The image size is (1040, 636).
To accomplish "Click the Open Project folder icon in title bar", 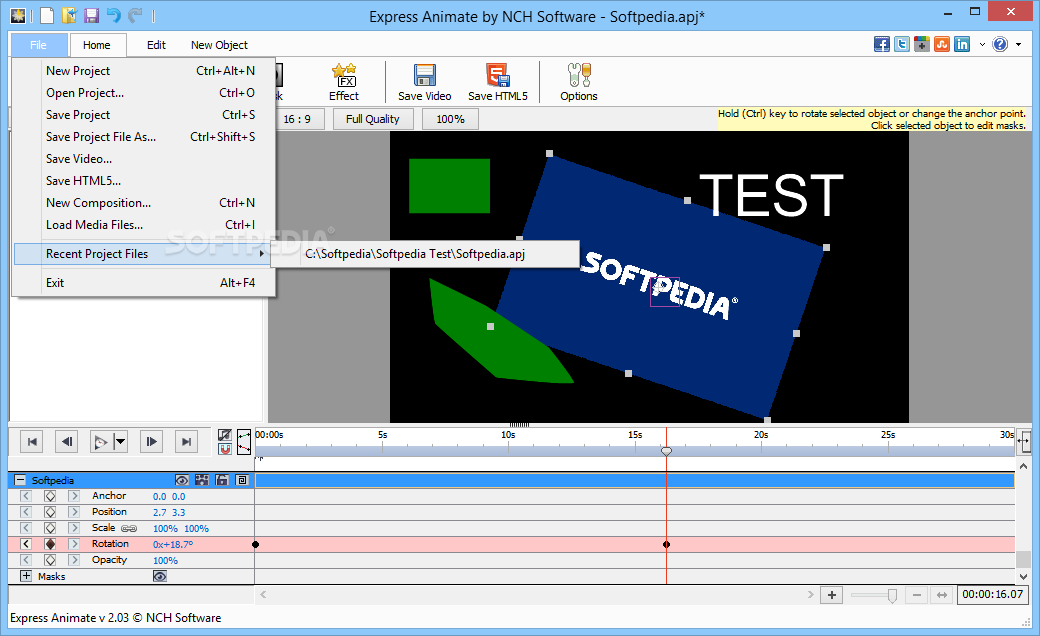I will (x=69, y=15).
